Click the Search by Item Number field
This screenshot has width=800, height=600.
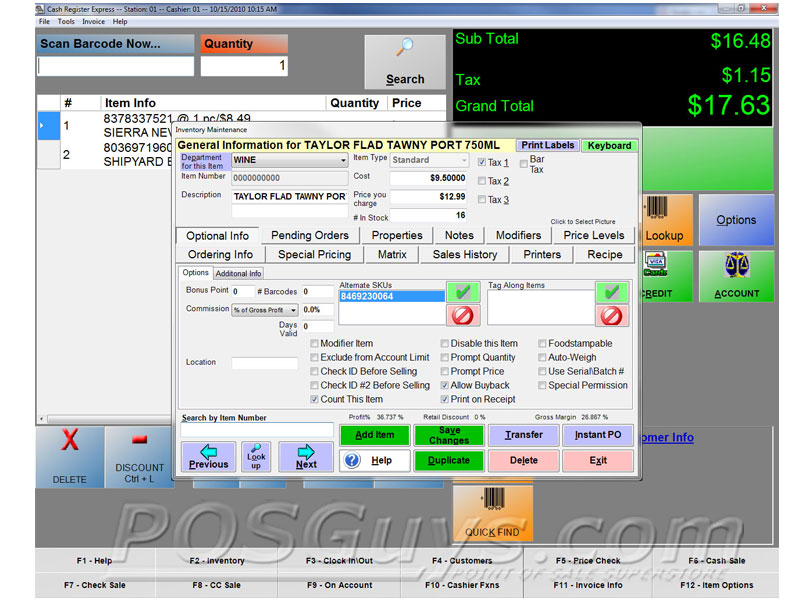pyautogui.click(x=257, y=430)
